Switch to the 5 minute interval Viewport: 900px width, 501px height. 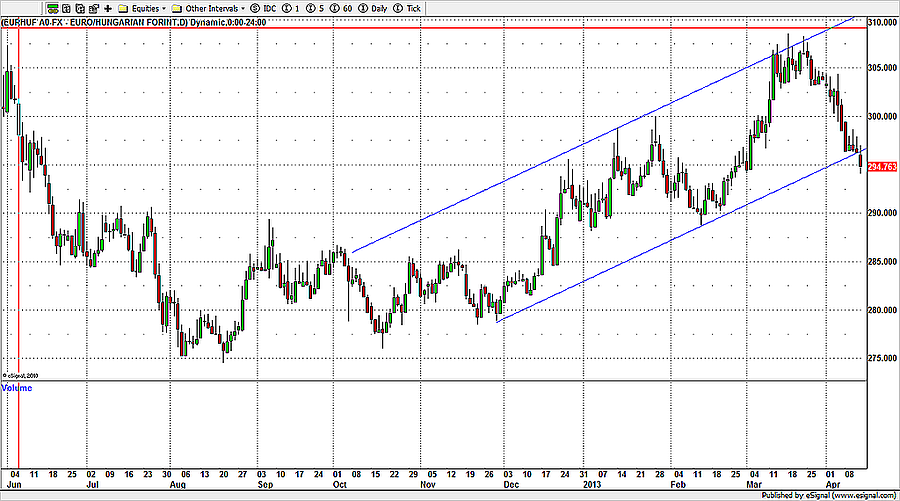click(x=310, y=8)
